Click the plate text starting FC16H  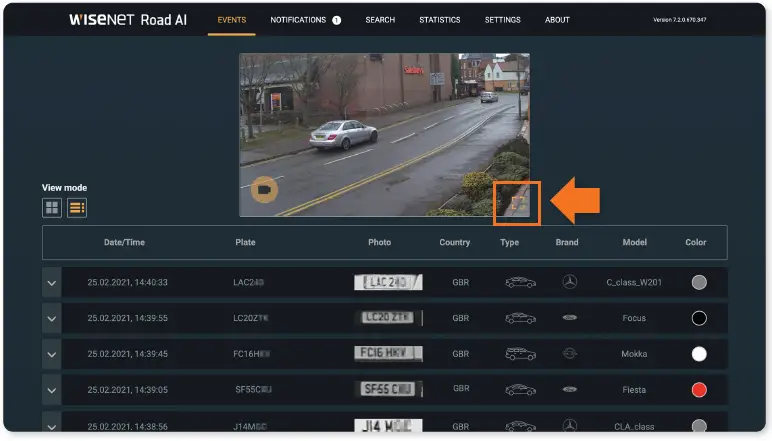pyautogui.click(x=252, y=354)
